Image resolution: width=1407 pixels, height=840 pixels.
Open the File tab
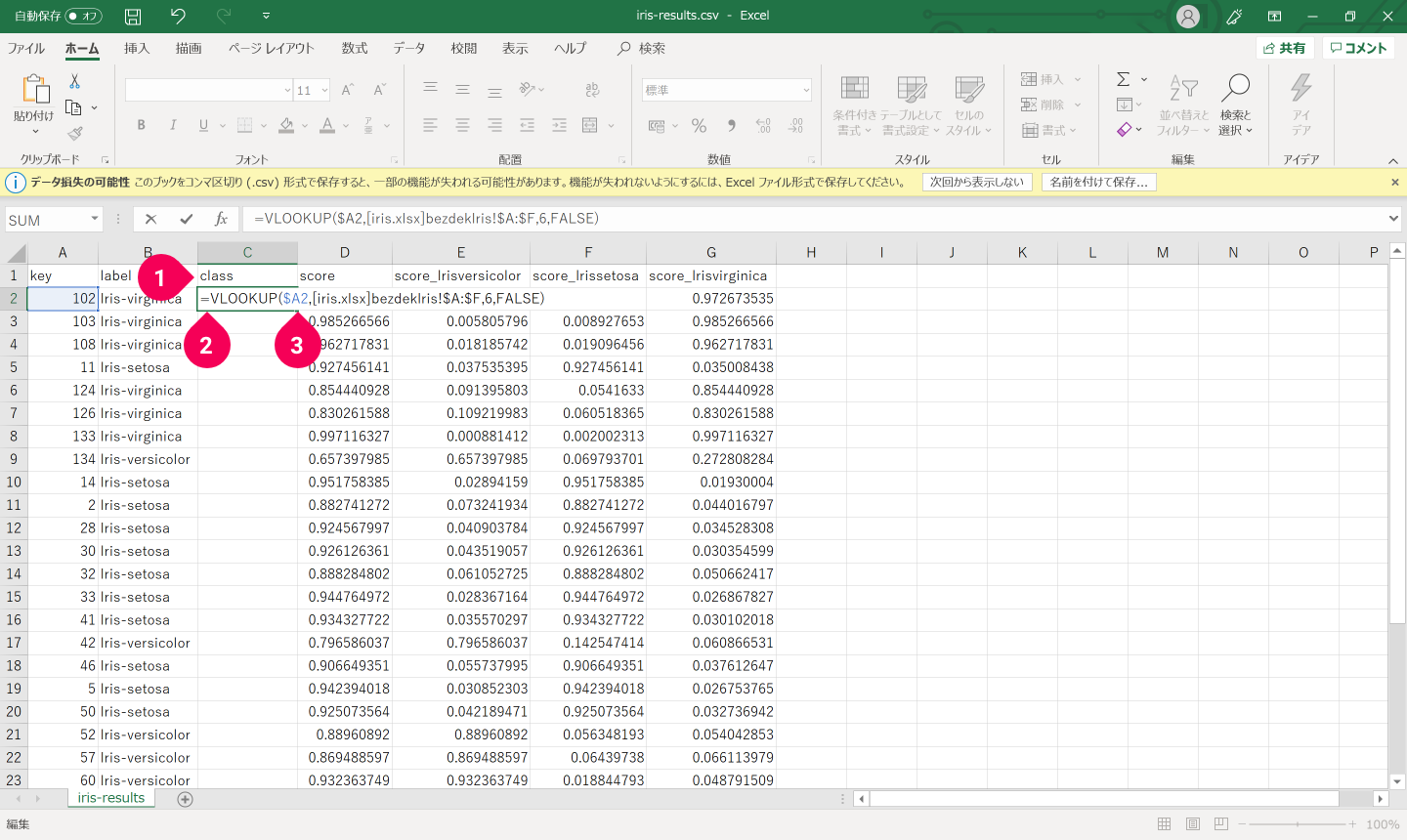click(x=26, y=48)
